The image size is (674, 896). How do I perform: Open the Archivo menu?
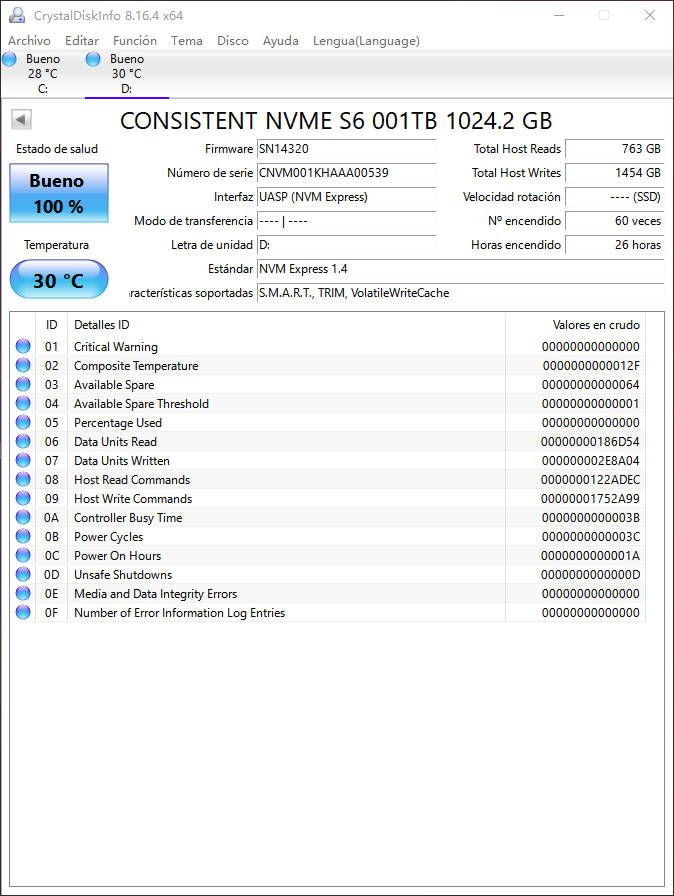point(29,41)
